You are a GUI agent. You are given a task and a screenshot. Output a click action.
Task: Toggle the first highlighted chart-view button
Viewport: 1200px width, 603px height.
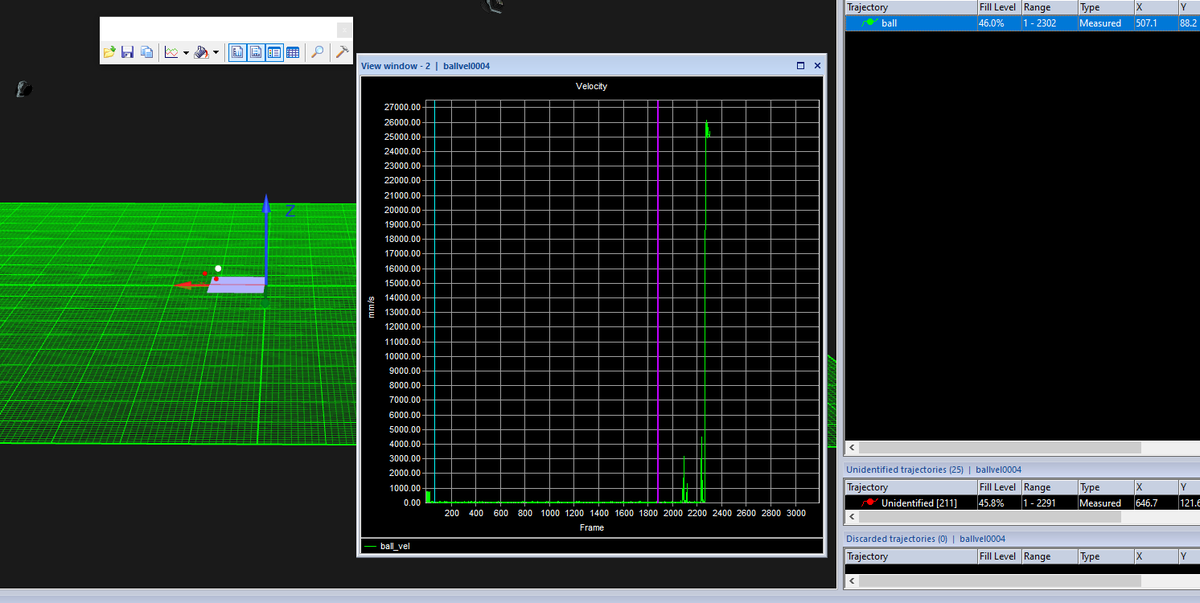237,52
